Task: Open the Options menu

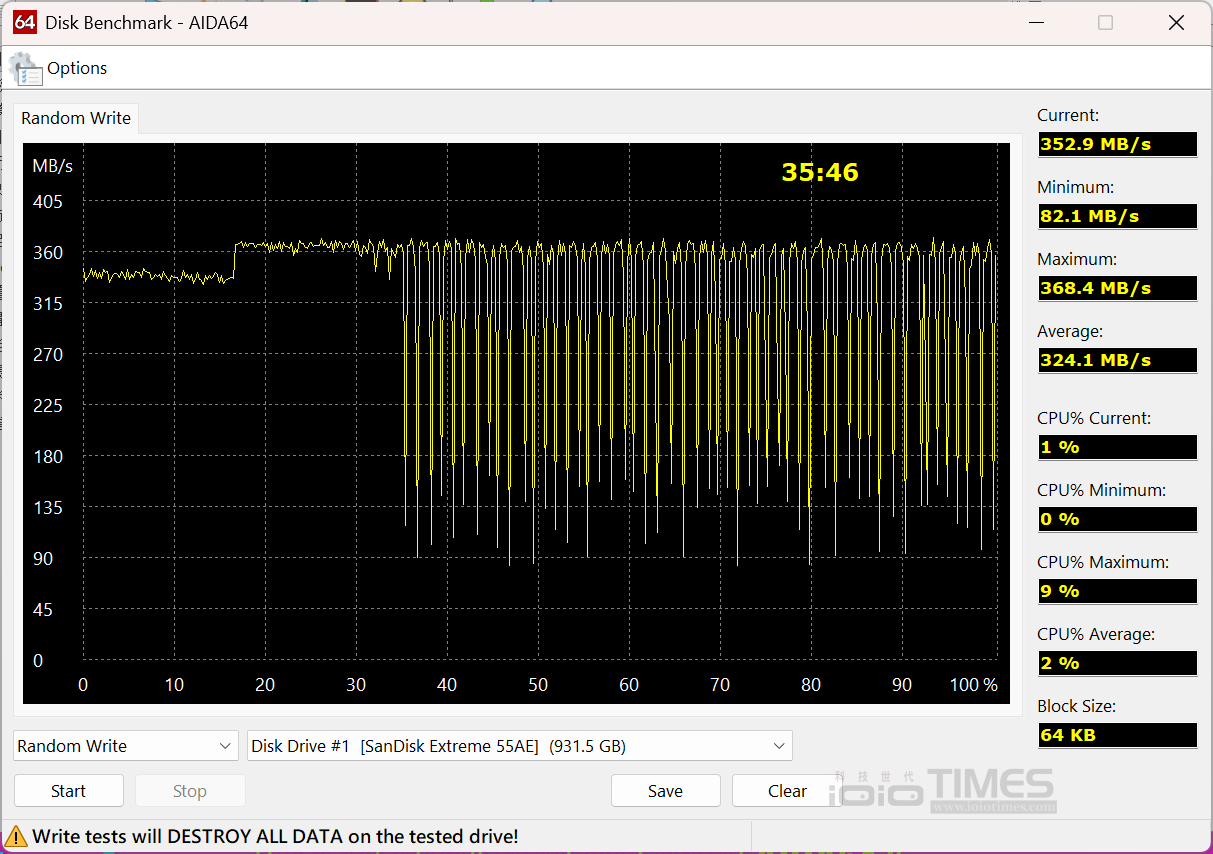Action: [77, 68]
